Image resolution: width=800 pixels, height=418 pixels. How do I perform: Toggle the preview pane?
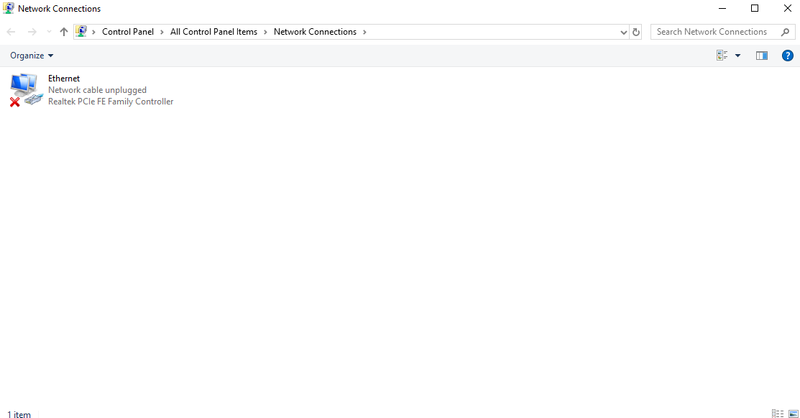point(762,56)
